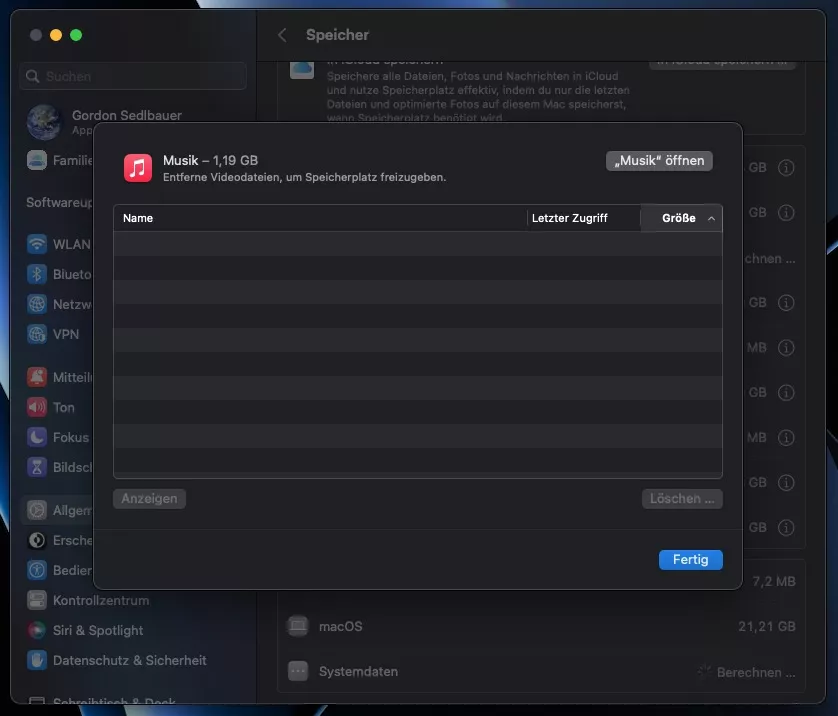Click the Ton speaker icon

click(x=37, y=407)
